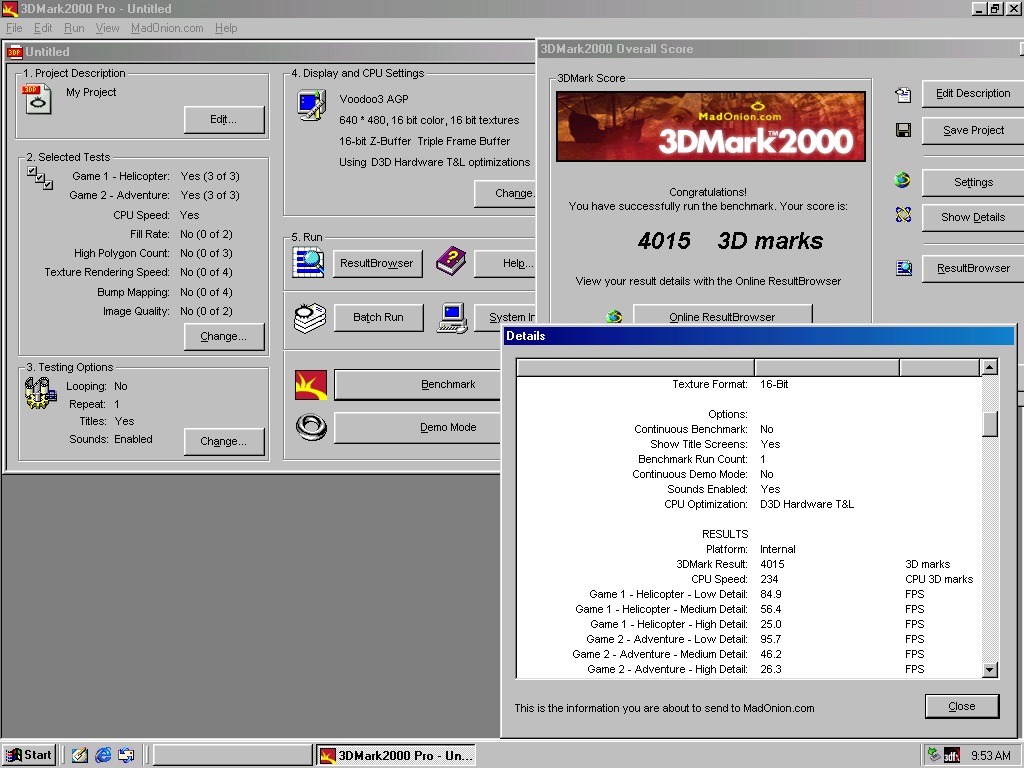
Task: Close the Details dialog with Close button
Action: click(x=962, y=707)
